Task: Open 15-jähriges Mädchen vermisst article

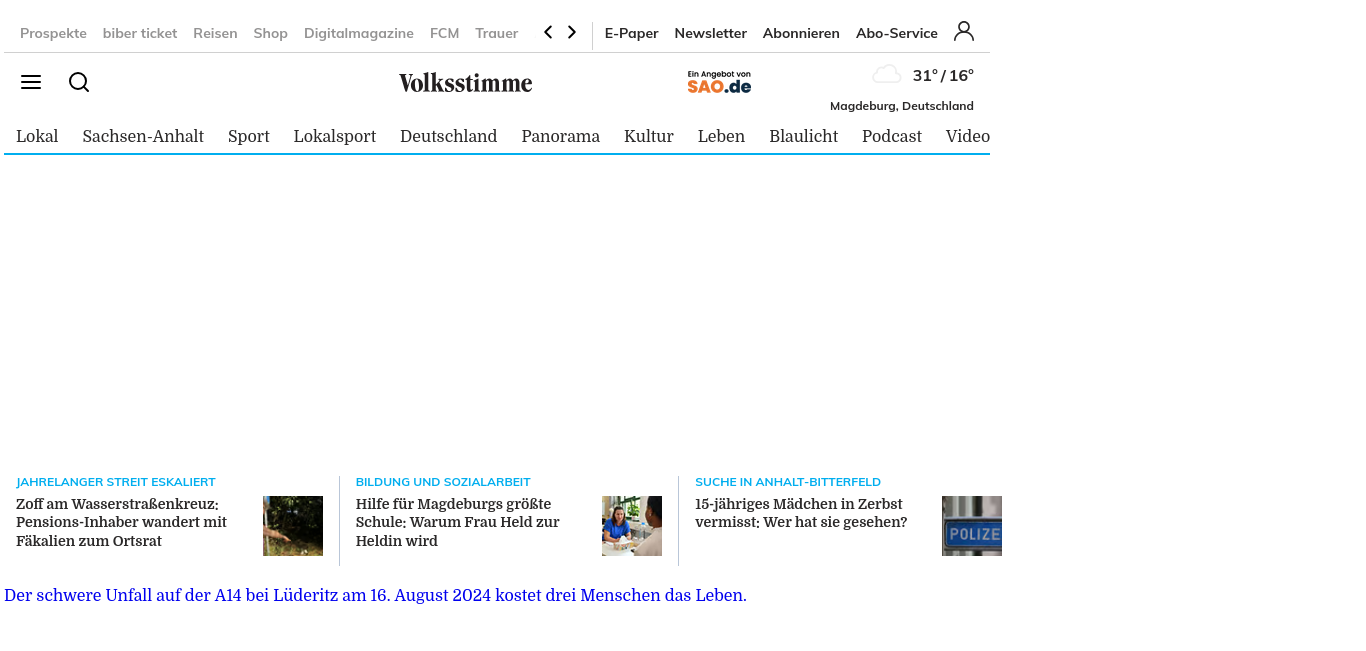Action: coord(801,513)
